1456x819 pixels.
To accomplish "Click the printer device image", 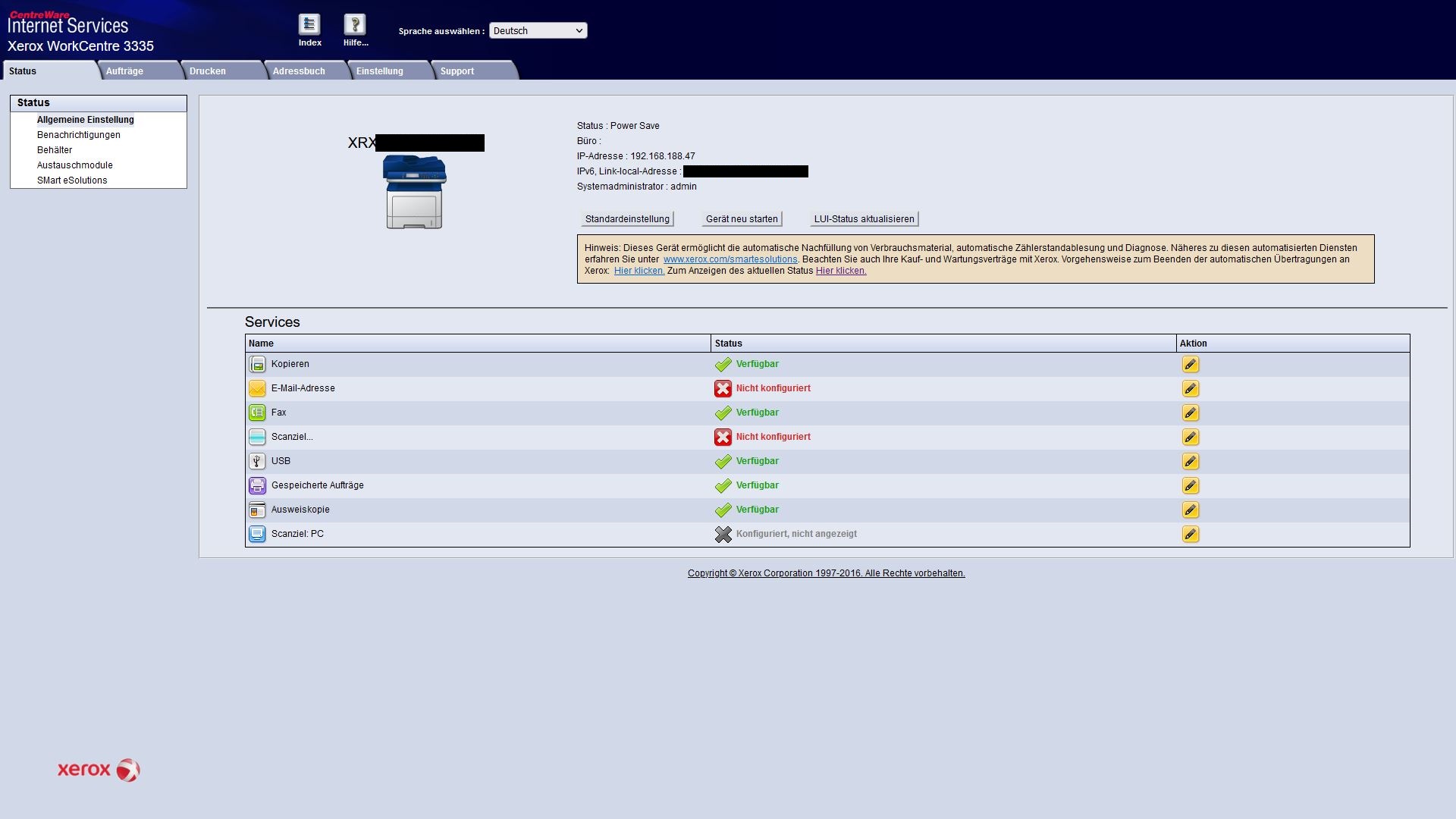I will (x=414, y=192).
